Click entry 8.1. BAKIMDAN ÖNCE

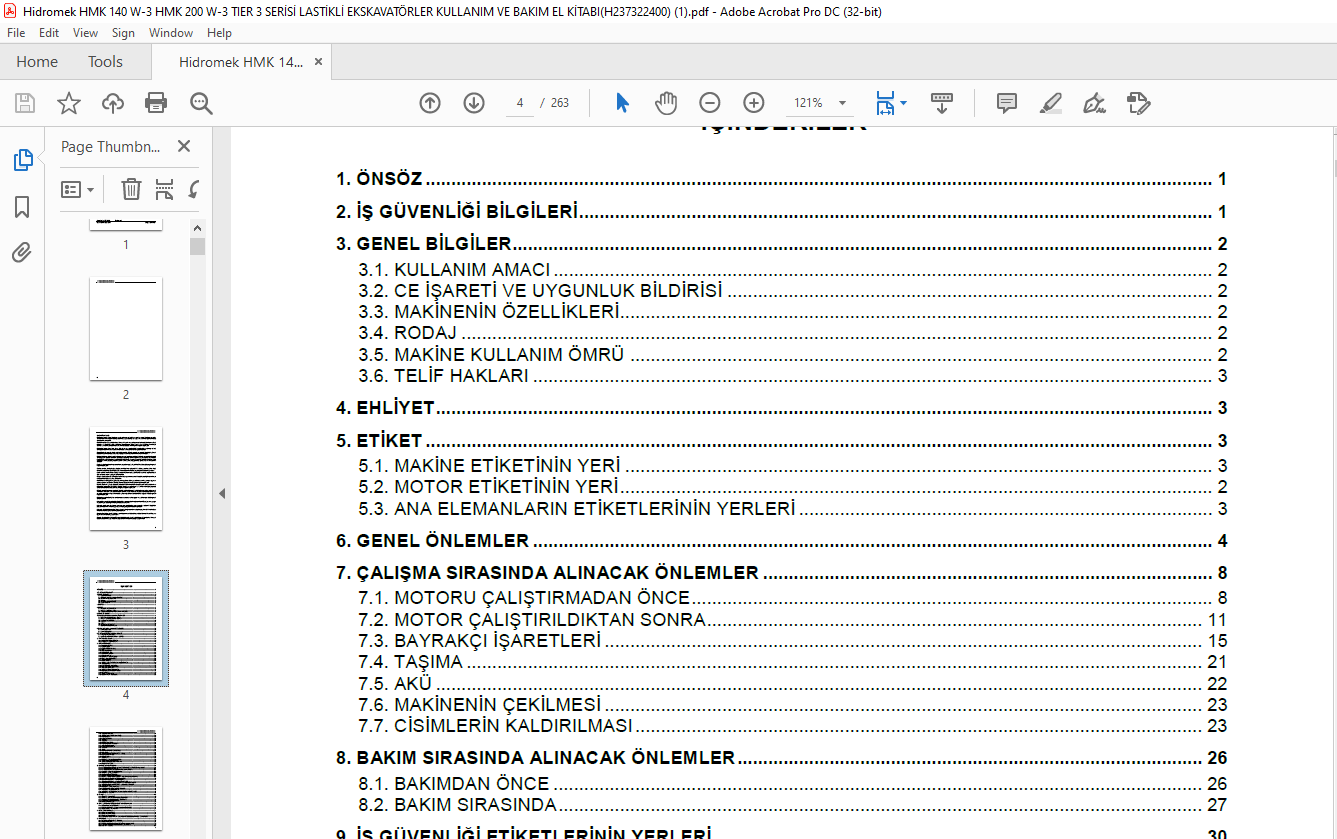(793, 784)
